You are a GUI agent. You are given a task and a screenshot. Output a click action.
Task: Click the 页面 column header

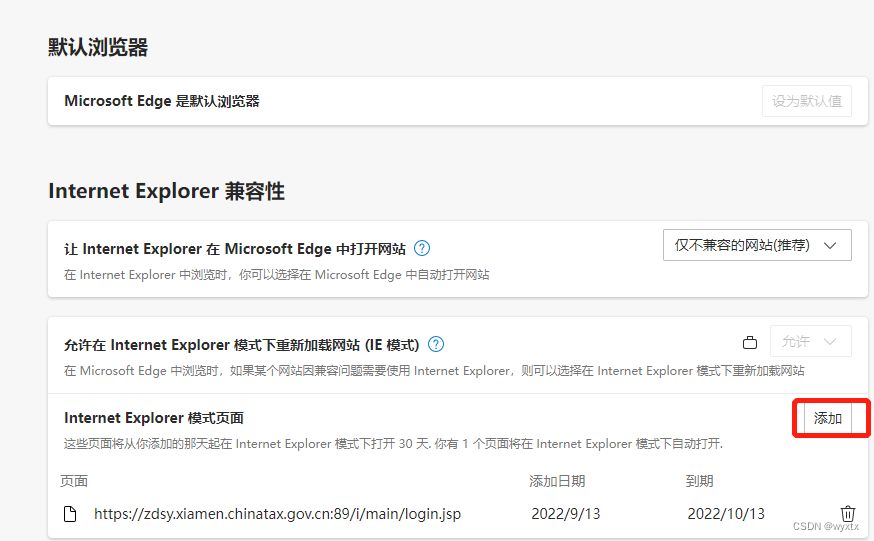[x=74, y=481]
